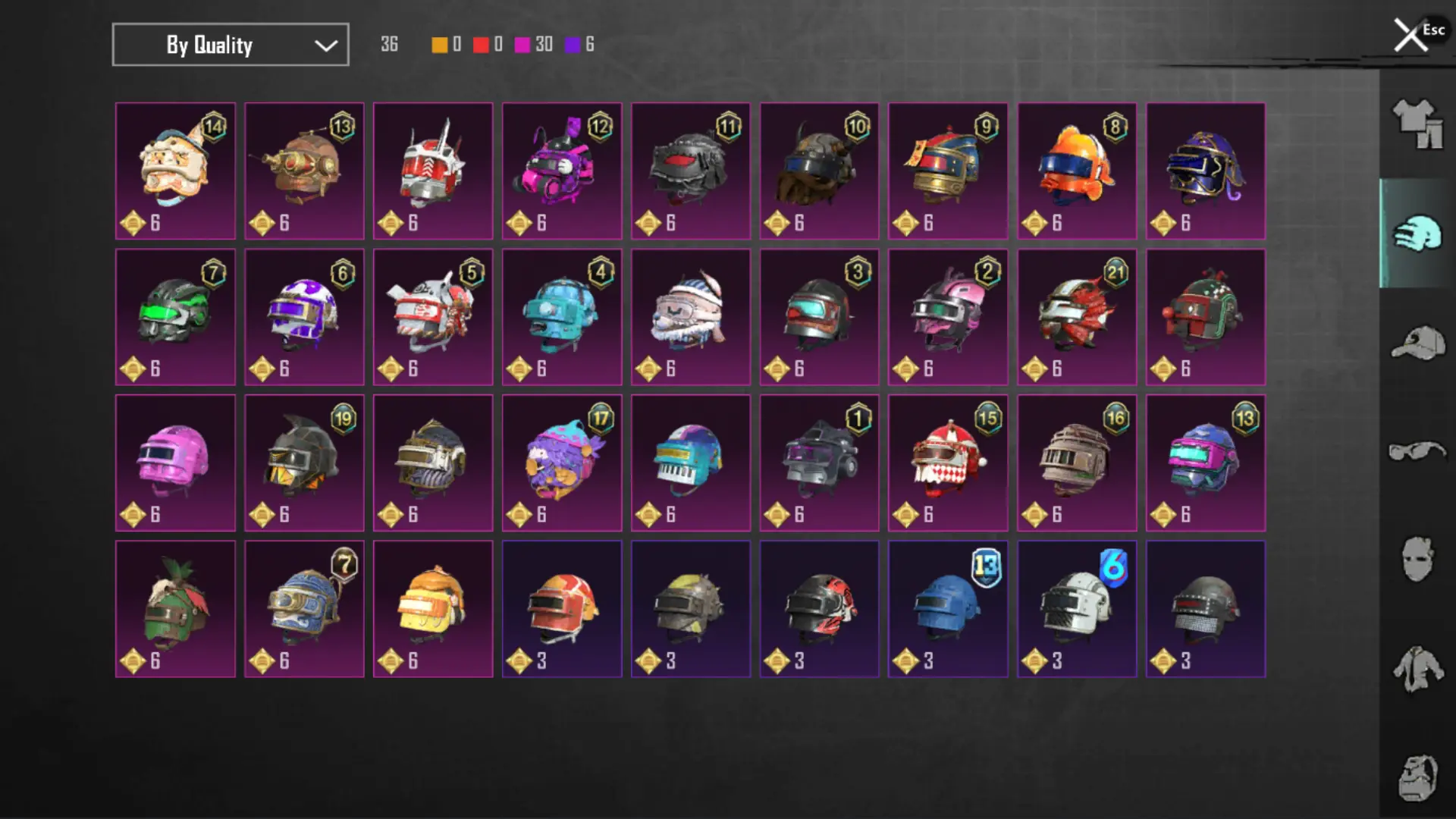Select the orange helmet with badge 8
Image resolution: width=1456 pixels, height=819 pixels.
1077,171
